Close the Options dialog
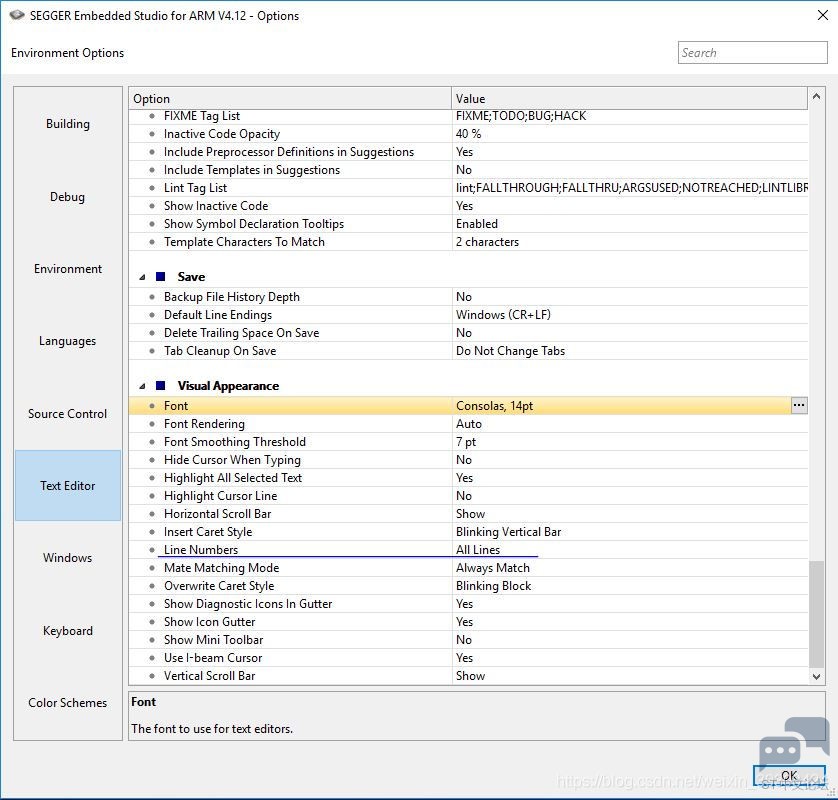 tap(823, 15)
